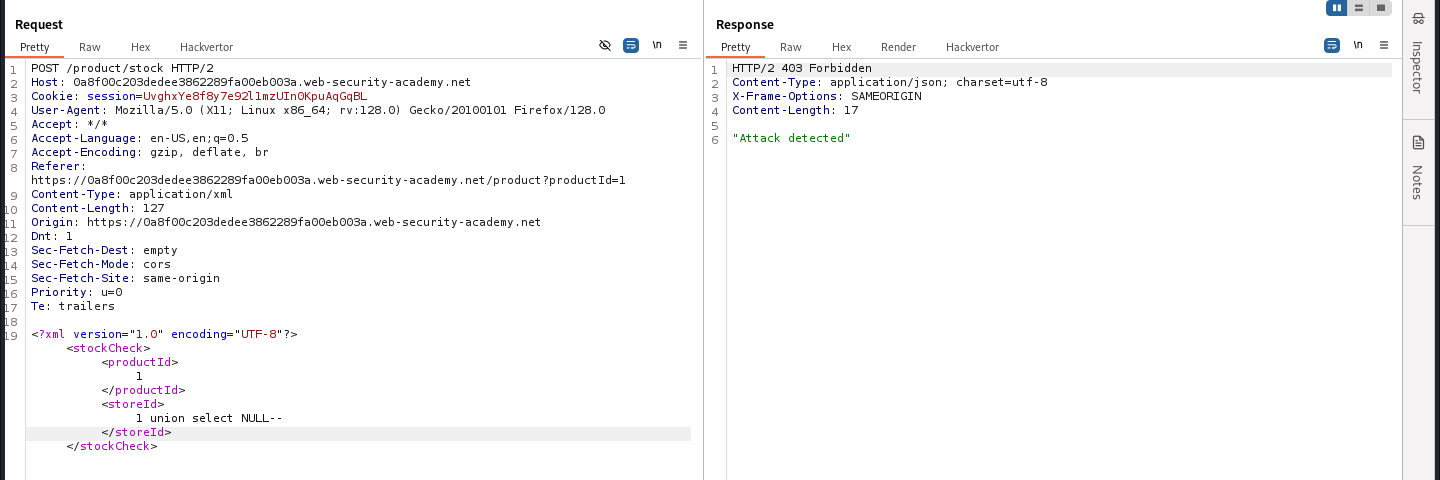Click the XML declaration line
This screenshot has width=1440, height=480.
click(164, 334)
